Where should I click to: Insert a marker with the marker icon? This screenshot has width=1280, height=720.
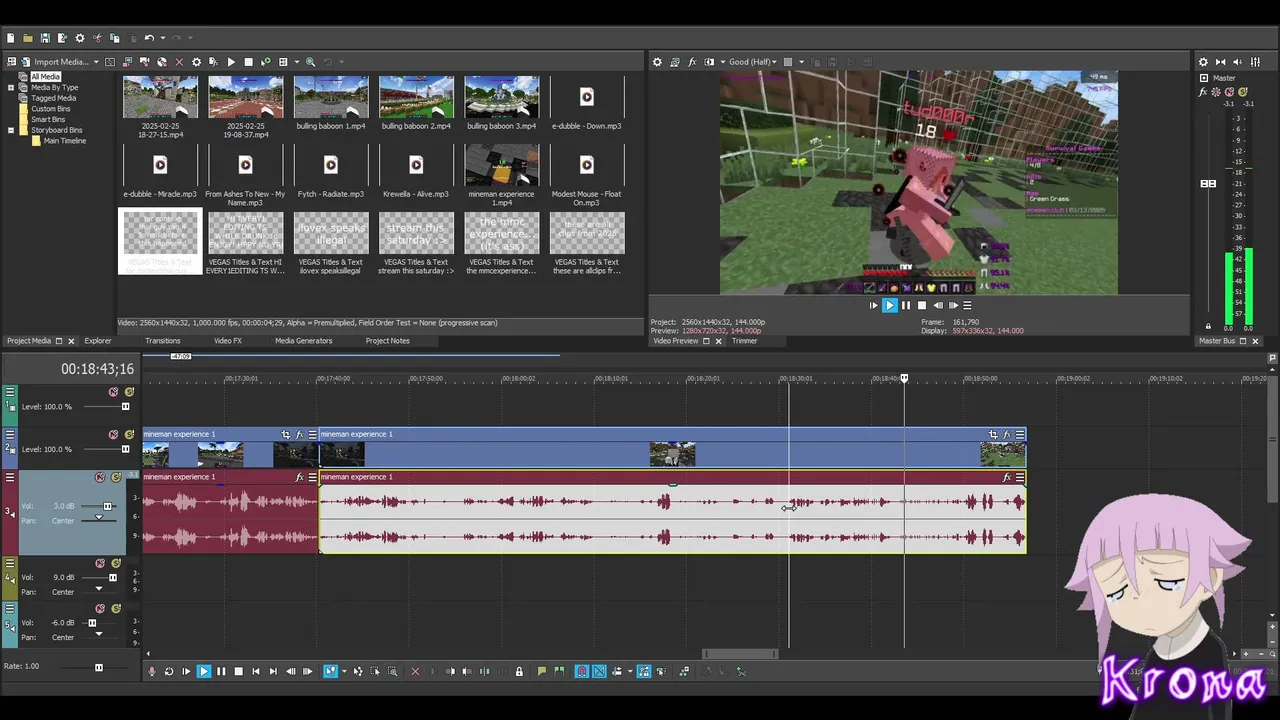click(541, 671)
